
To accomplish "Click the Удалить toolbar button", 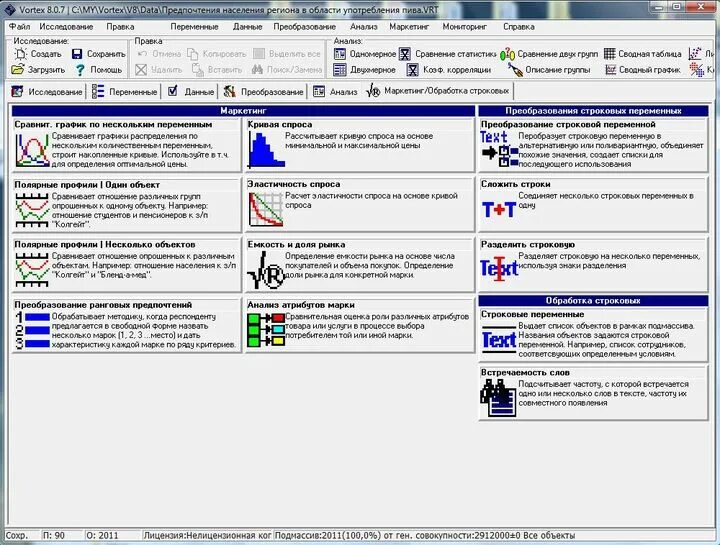I will (x=159, y=70).
